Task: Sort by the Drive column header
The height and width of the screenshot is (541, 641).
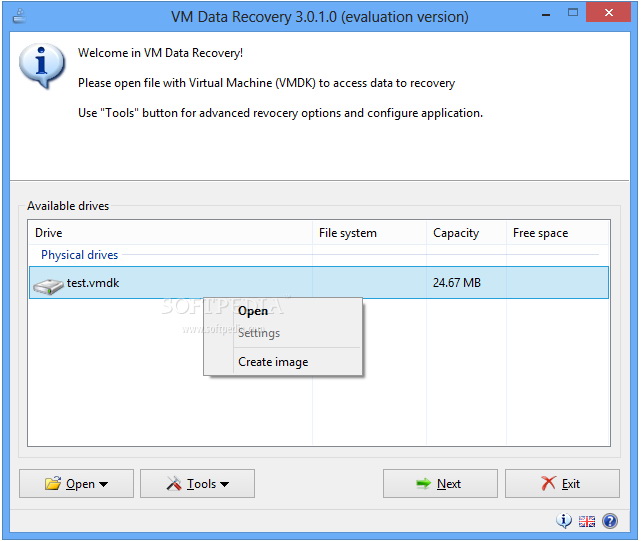Action: pyautogui.click(x=170, y=233)
